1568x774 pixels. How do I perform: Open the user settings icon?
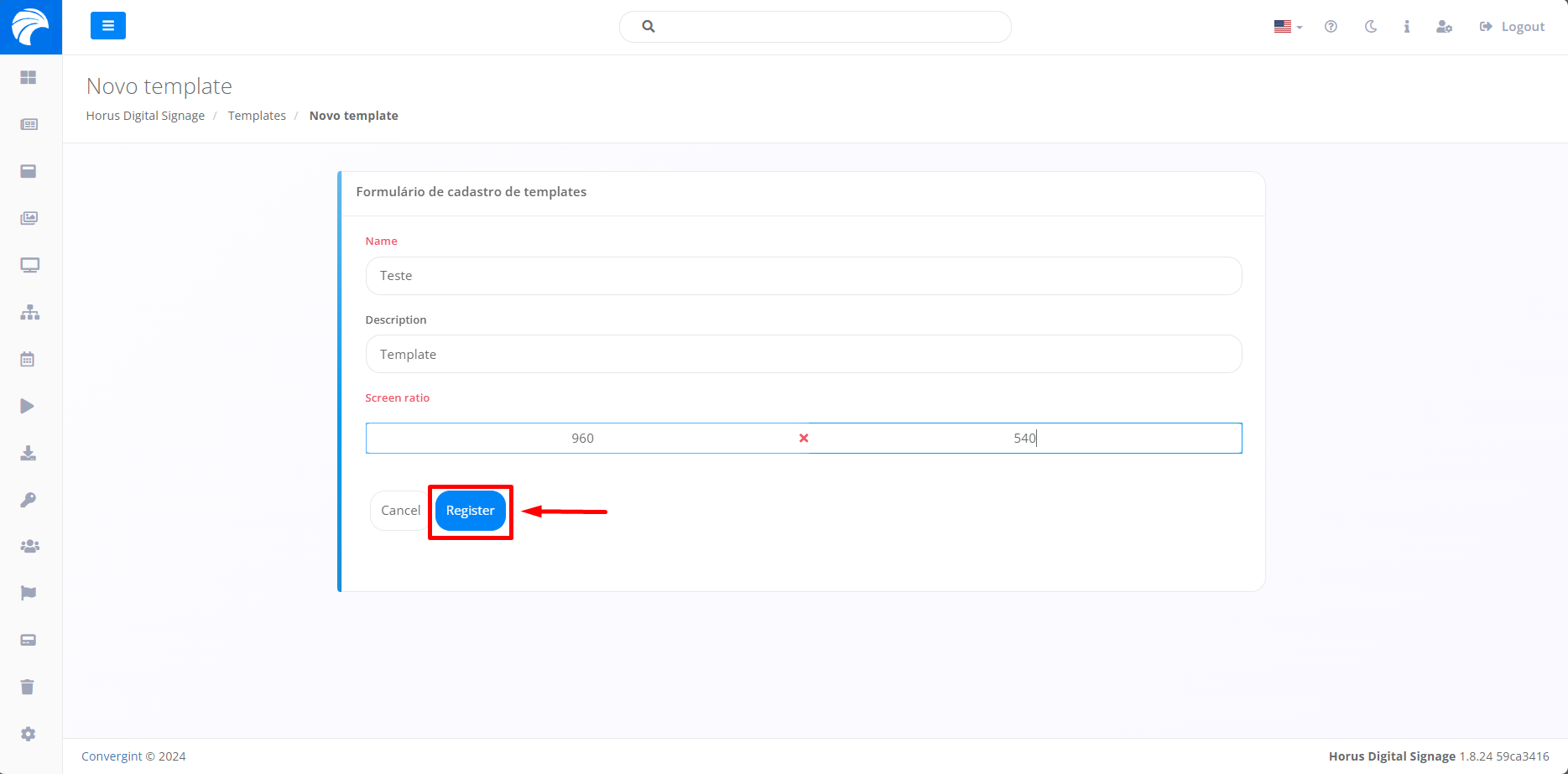(x=1444, y=27)
